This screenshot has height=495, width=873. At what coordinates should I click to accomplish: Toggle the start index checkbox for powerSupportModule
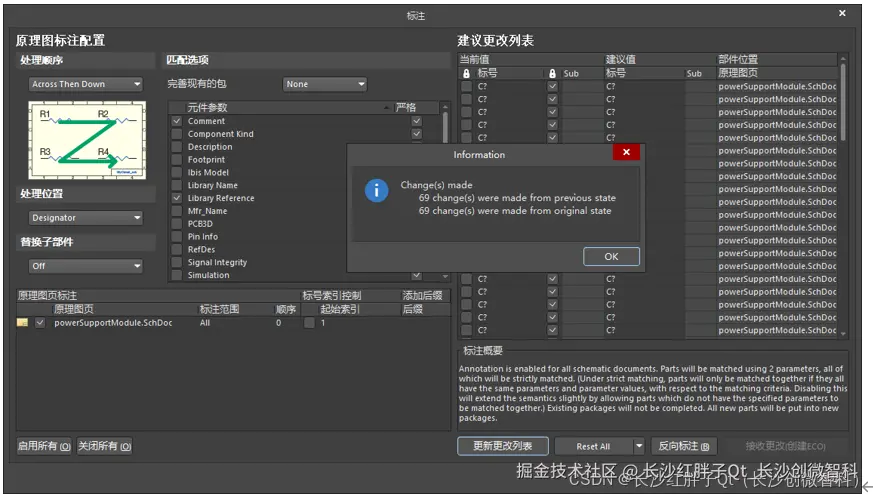[x=309, y=322]
